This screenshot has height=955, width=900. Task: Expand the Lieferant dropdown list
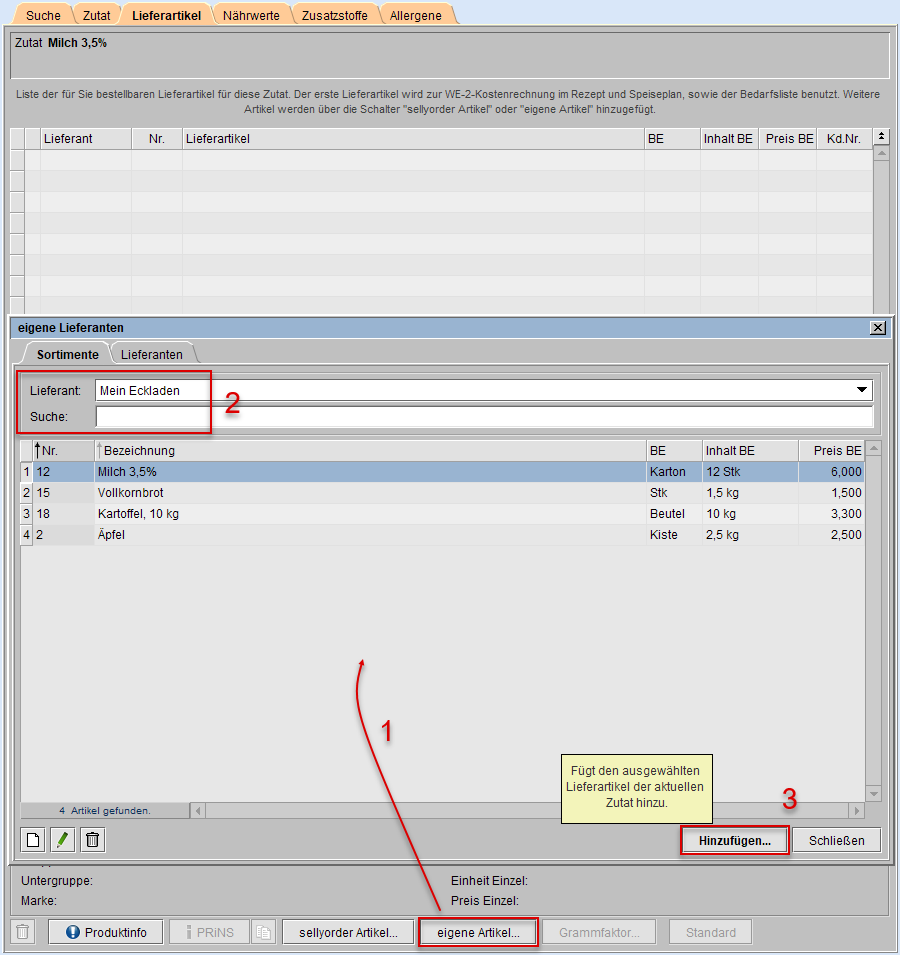[861, 390]
